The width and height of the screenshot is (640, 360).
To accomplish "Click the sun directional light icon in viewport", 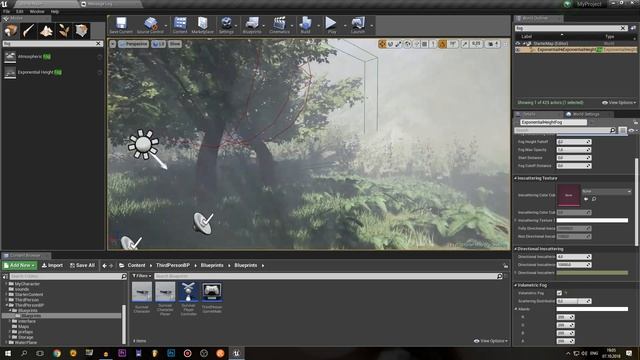I will pos(143,144).
